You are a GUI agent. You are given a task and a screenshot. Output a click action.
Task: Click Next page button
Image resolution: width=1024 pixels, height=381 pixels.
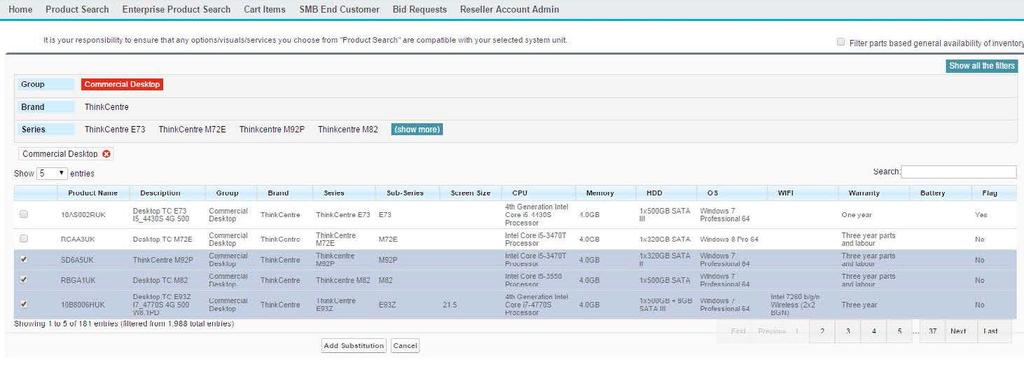pos(958,331)
